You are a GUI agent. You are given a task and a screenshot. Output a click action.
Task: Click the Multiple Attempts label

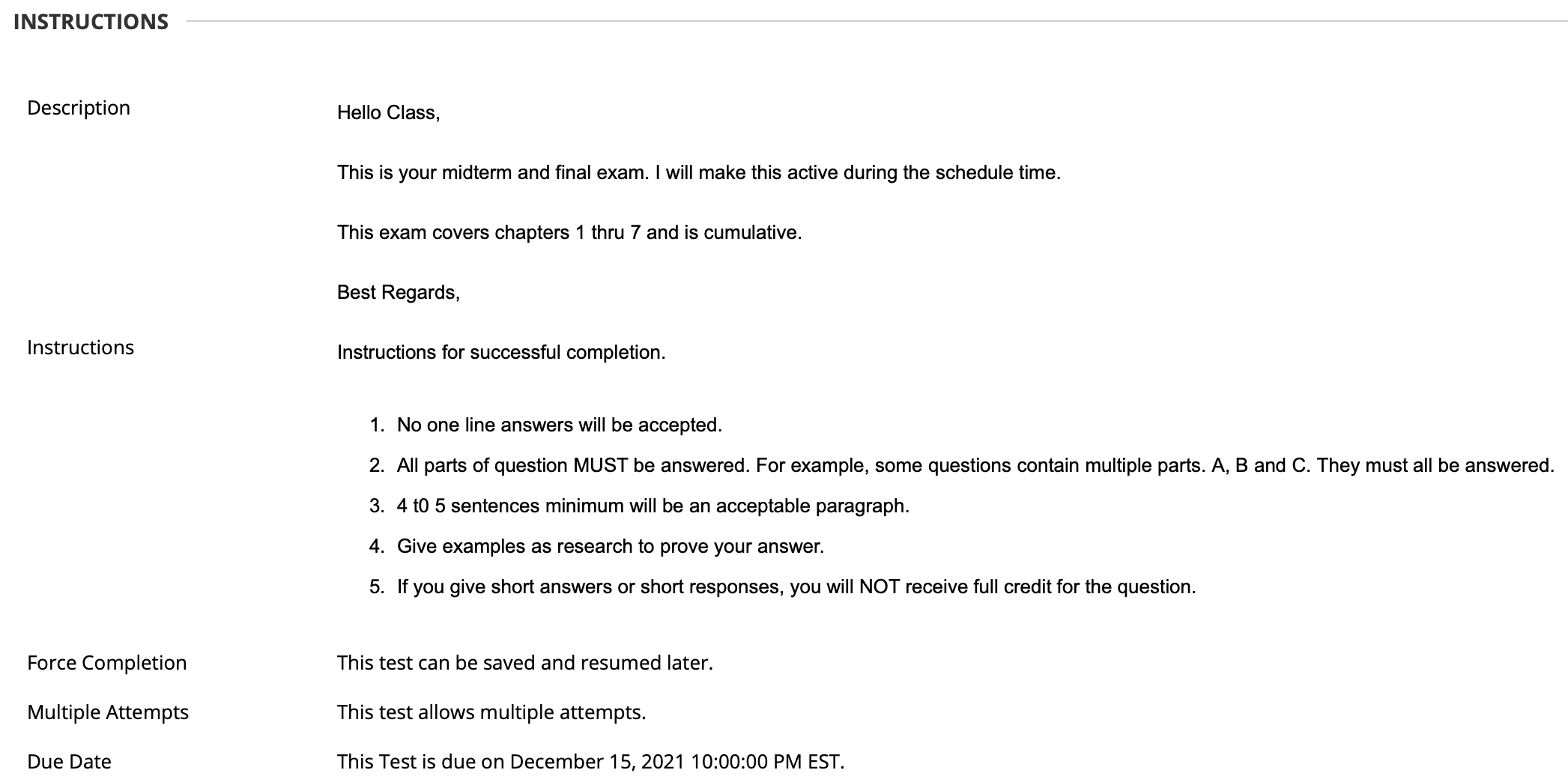108,712
